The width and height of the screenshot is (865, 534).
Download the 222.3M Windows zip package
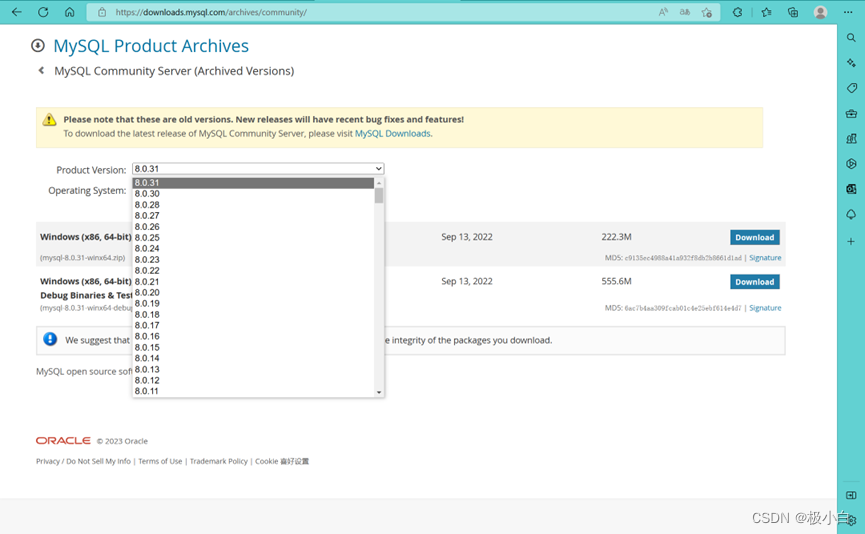pyautogui.click(x=755, y=237)
